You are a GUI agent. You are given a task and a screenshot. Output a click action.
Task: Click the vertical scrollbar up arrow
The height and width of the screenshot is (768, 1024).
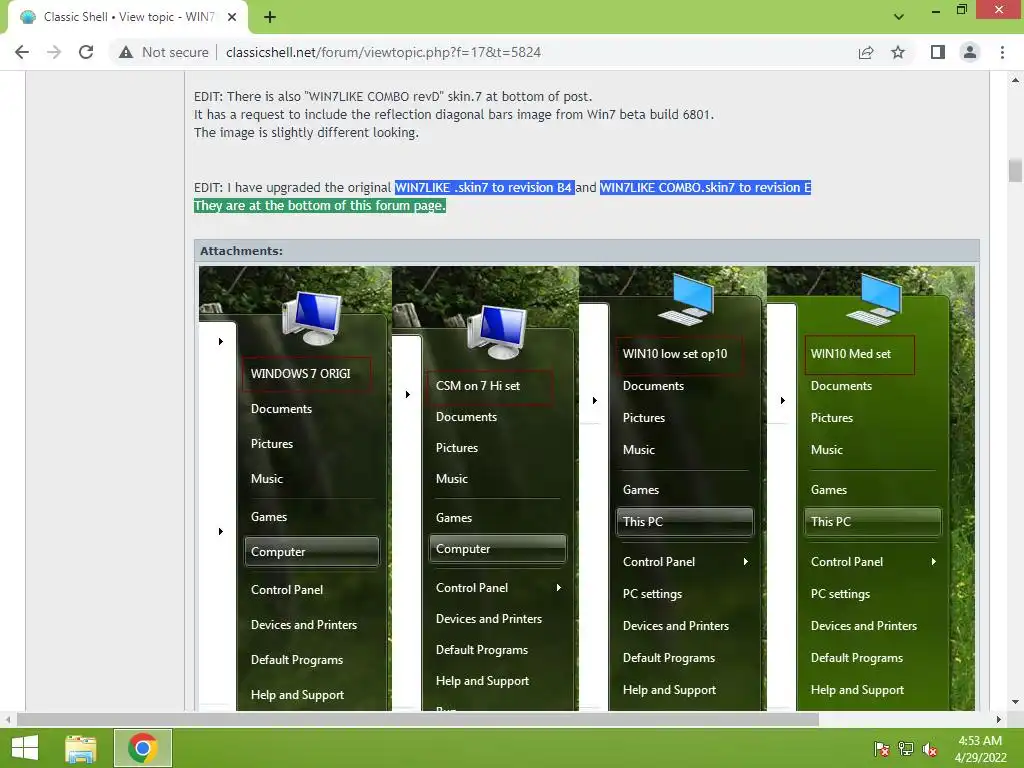(x=1015, y=80)
